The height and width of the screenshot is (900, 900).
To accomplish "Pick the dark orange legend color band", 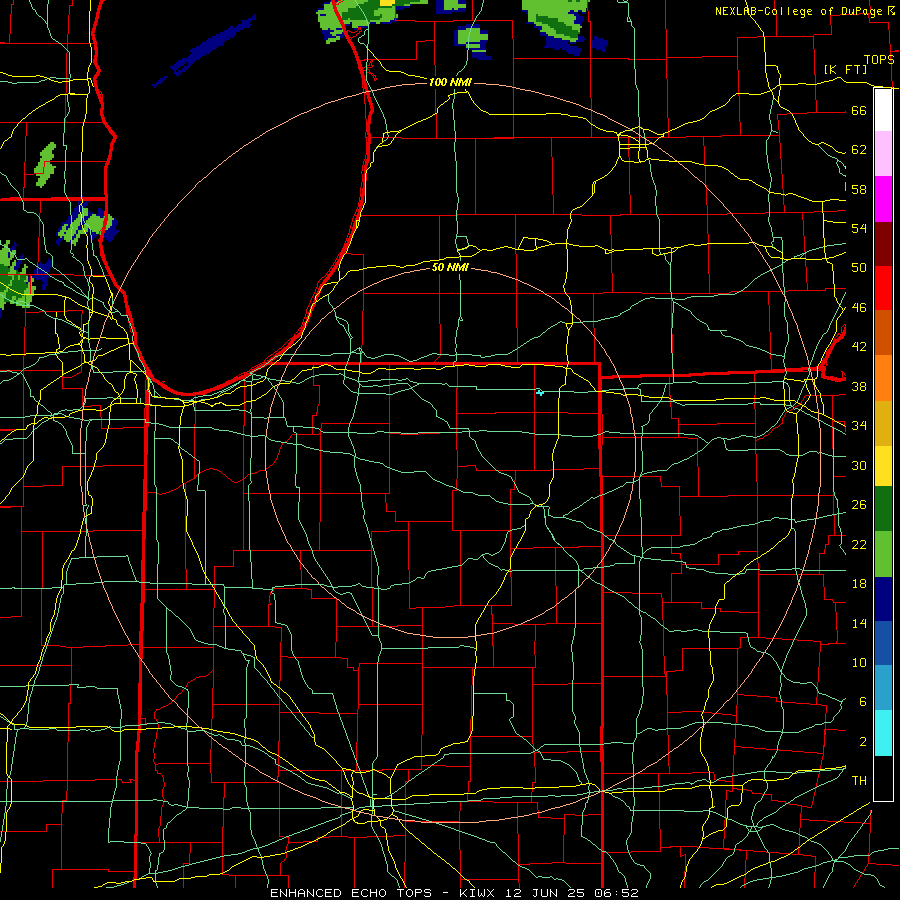I will click(x=883, y=332).
